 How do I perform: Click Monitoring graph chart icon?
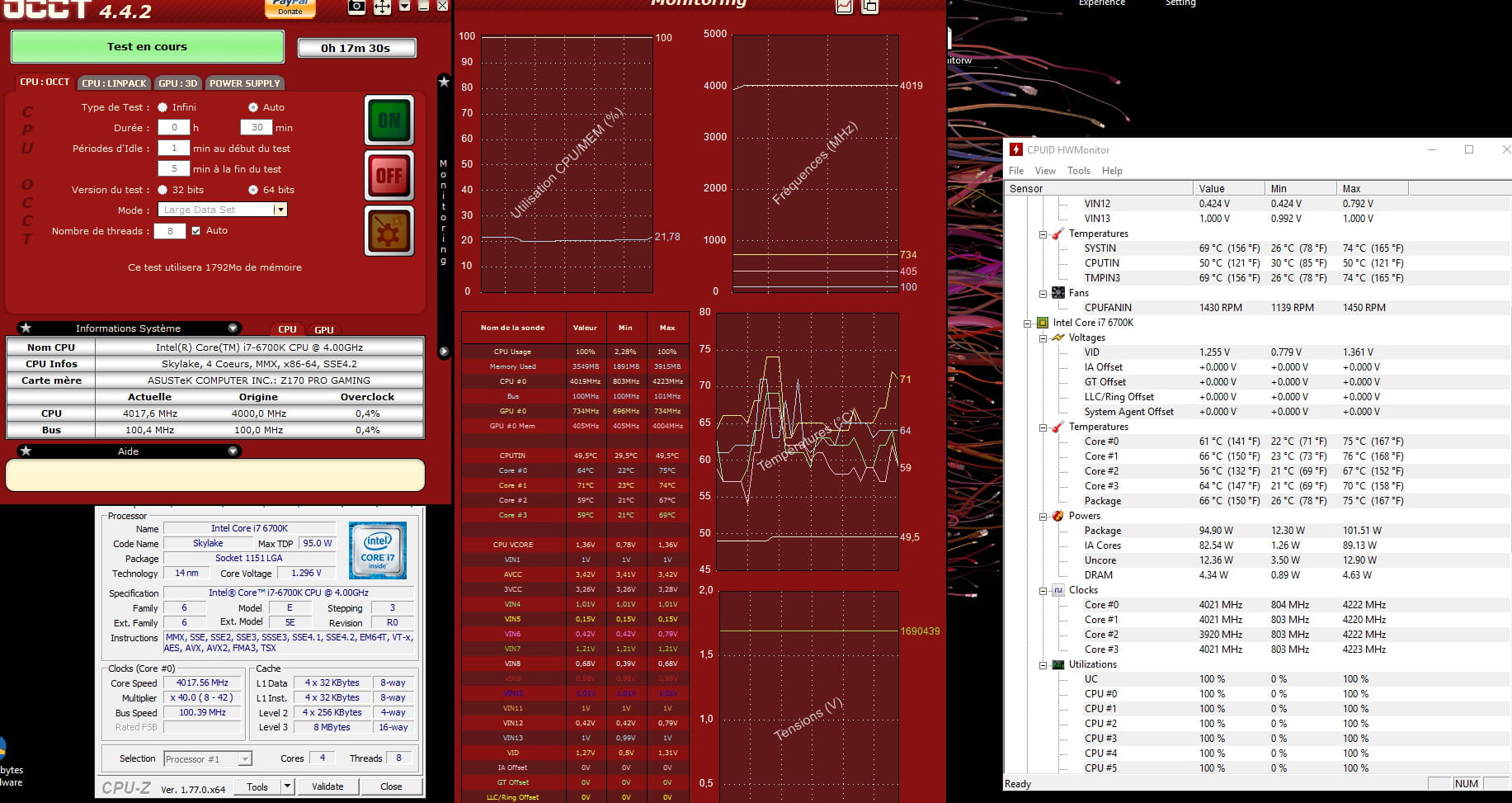coord(844,7)
